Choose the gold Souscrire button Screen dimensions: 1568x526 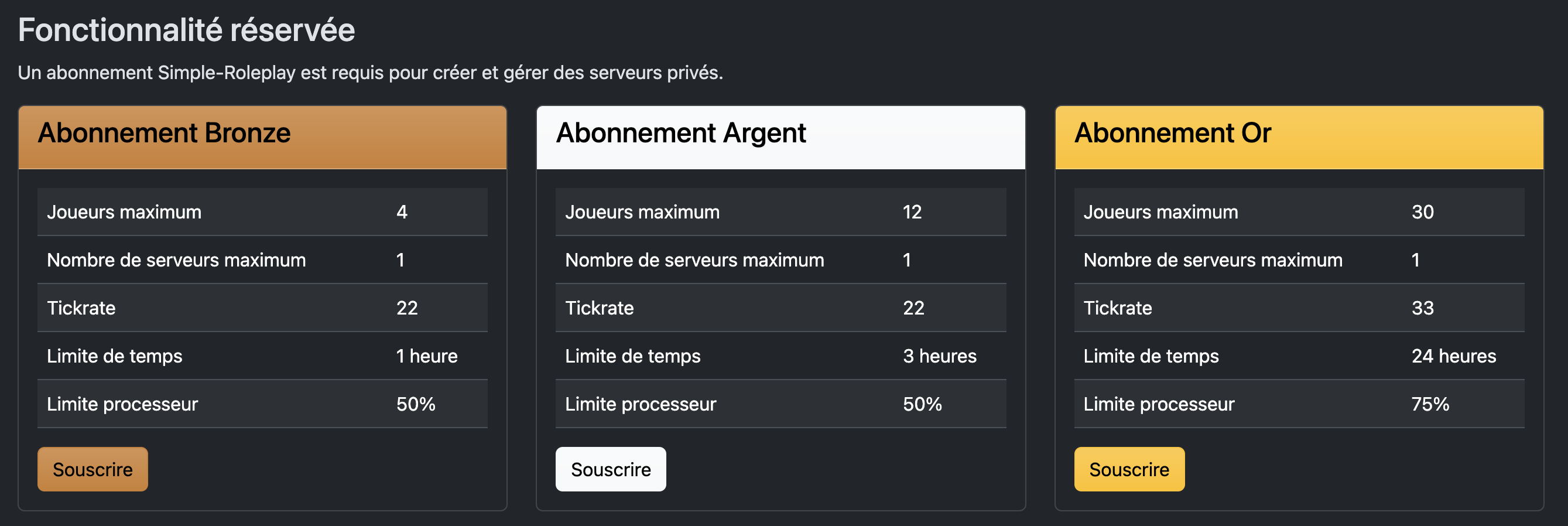1129,469
